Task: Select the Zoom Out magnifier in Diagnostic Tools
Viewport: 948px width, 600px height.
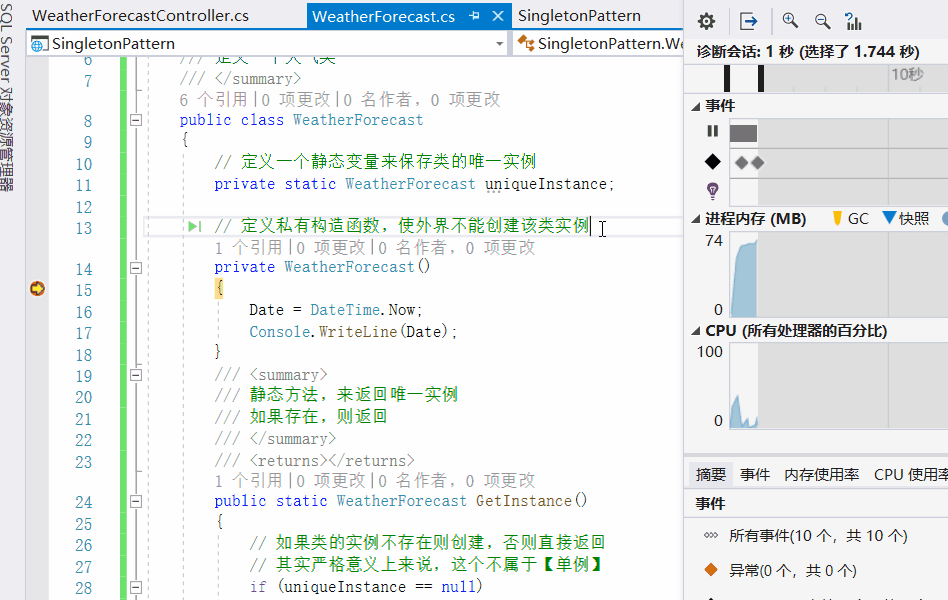Action: (821, 20)
